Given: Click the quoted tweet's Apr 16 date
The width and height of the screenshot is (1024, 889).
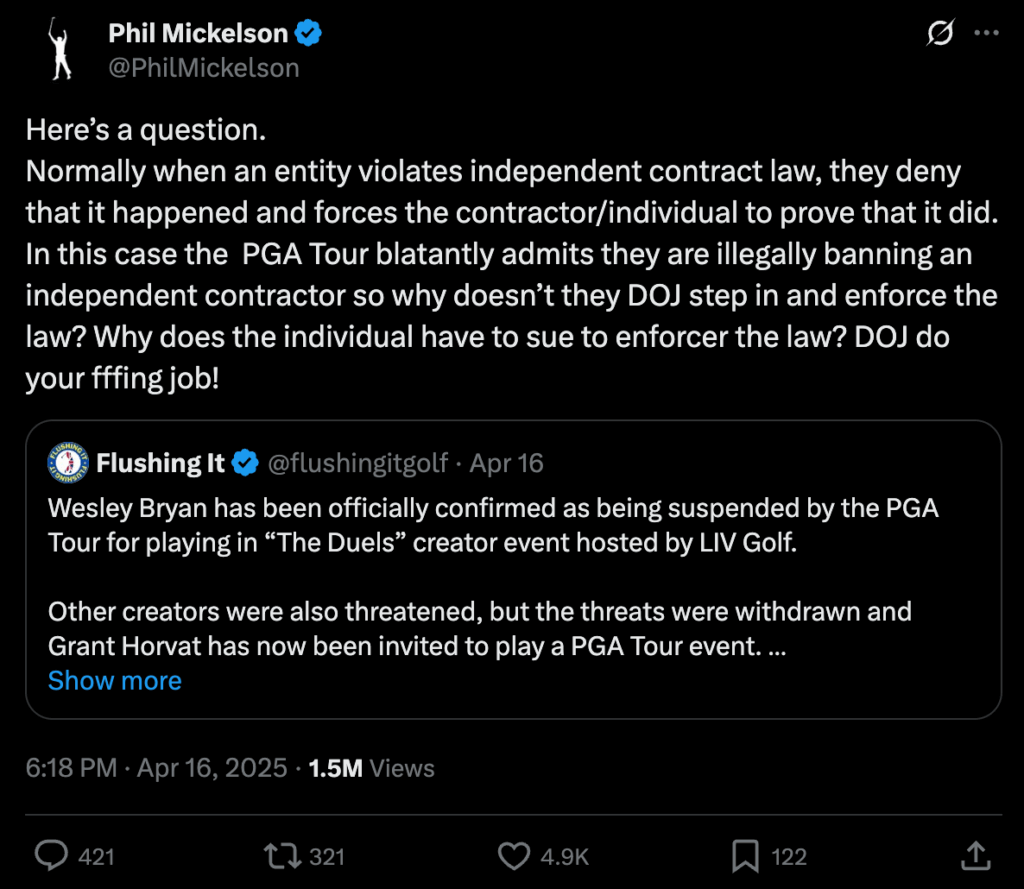Looking at the screenshot, I should click(x=507, y=463).
